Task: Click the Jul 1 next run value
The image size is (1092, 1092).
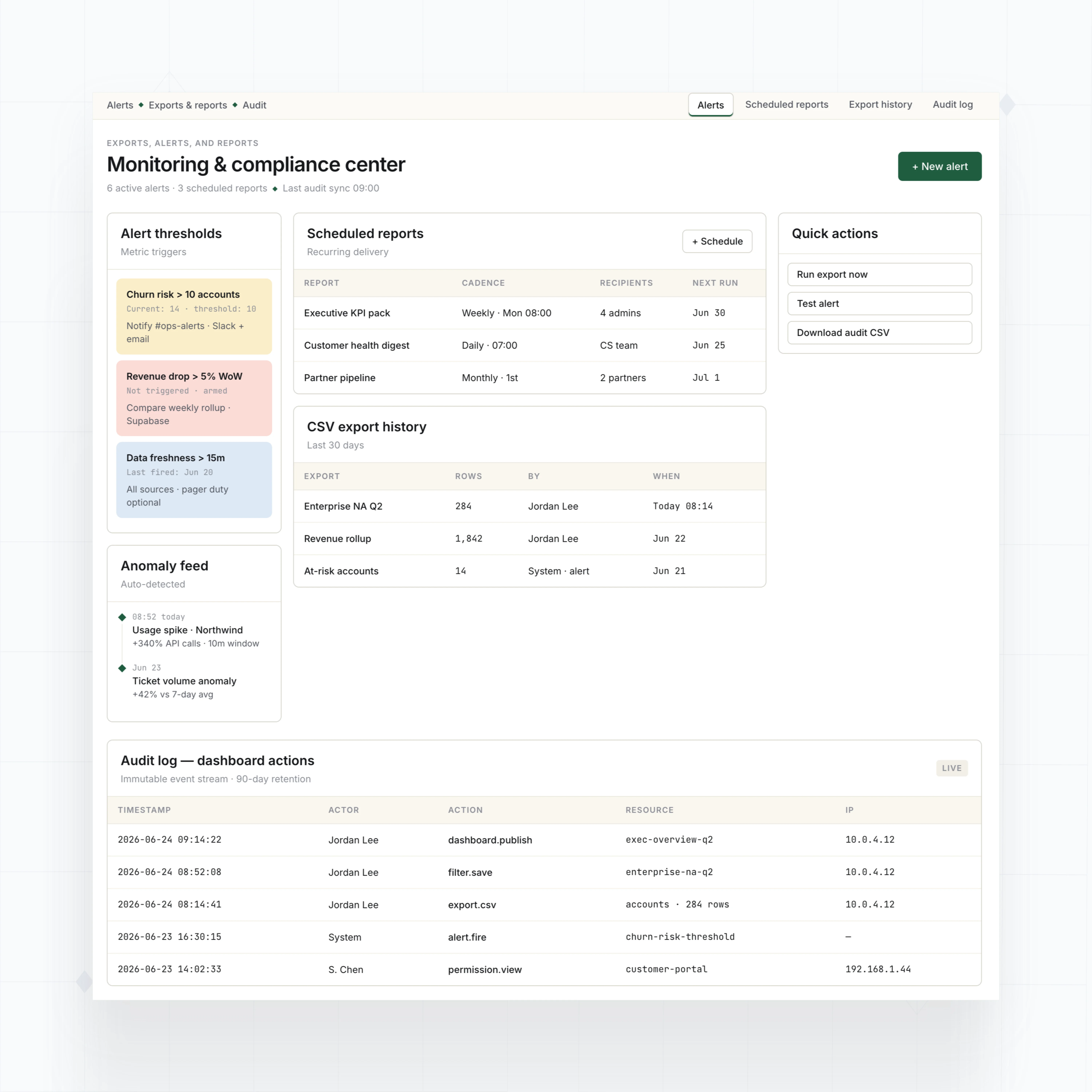Action: click(x=706, y=378)
